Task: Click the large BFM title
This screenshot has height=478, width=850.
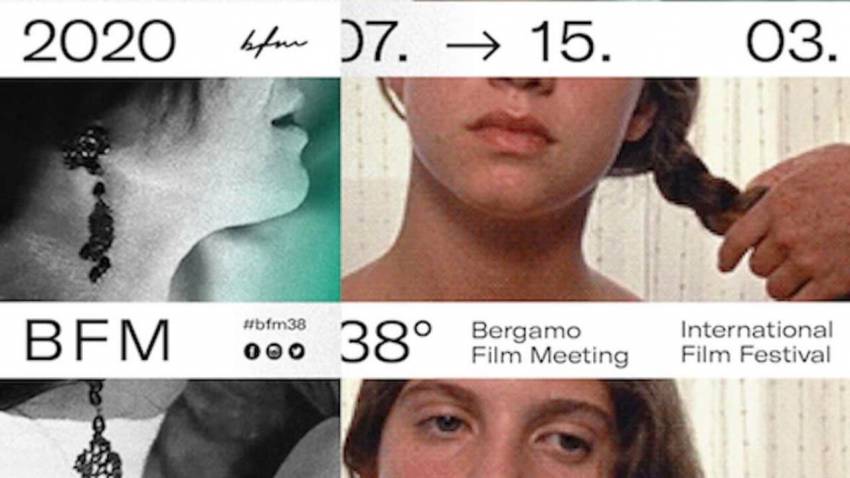Action: click(98, 341)
